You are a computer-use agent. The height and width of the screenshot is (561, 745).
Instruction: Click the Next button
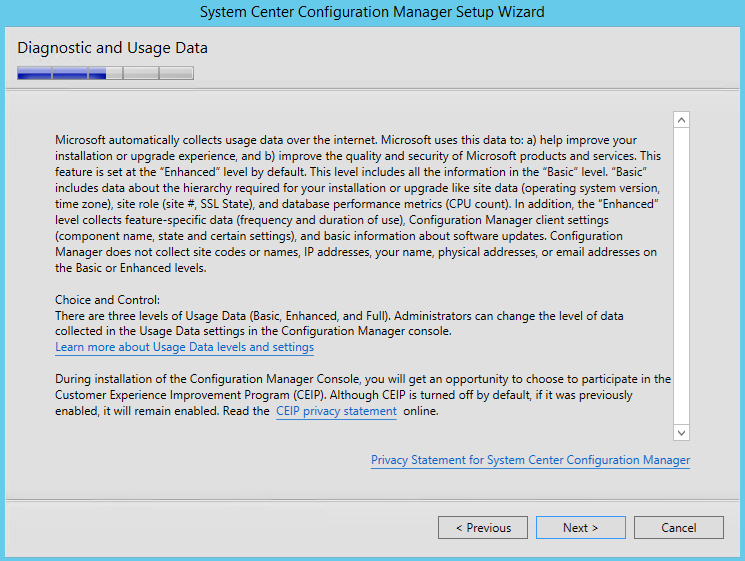point(580,527)
